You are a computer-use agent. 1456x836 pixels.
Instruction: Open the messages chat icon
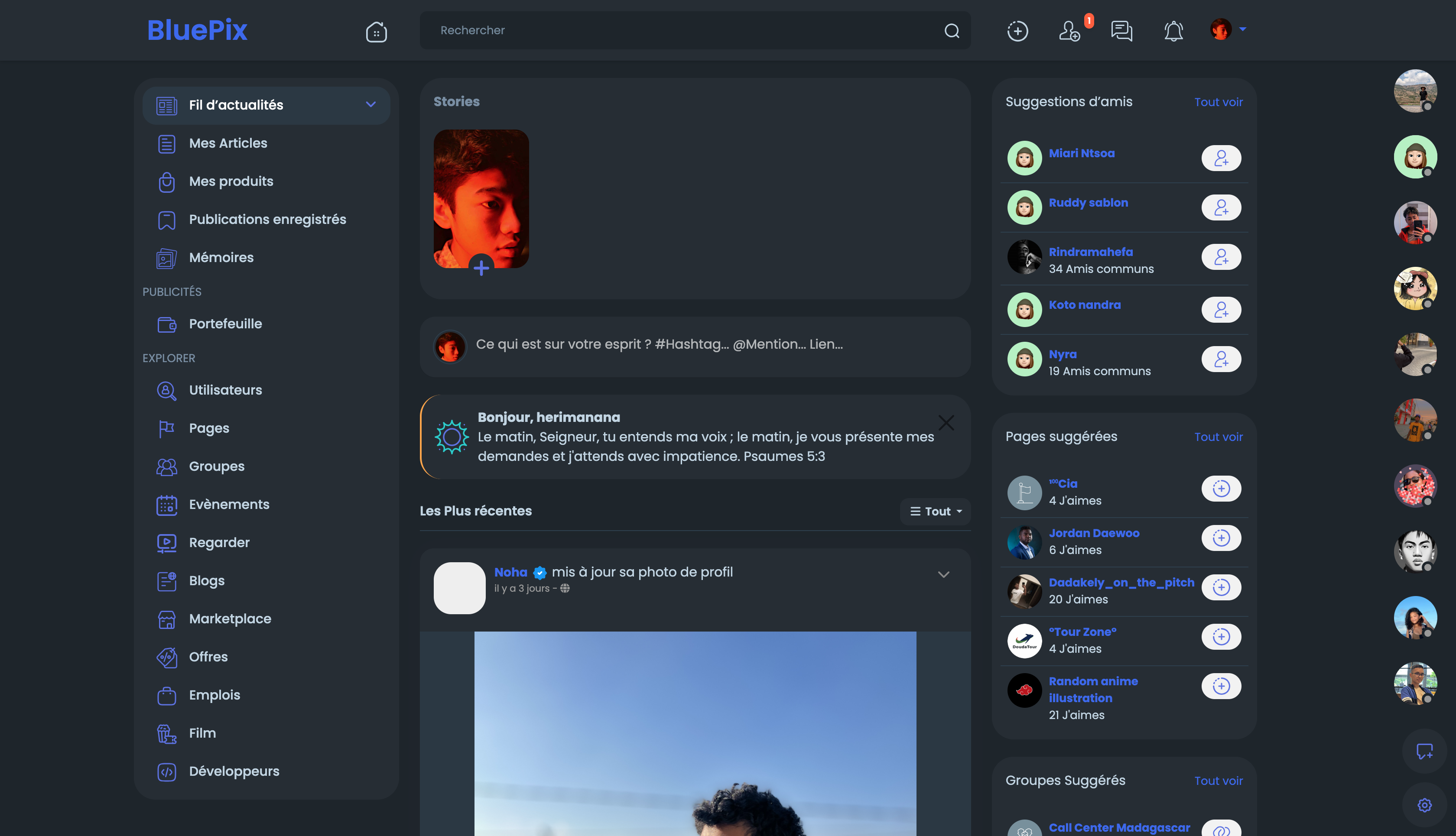pyautogui.click(x=1121, y=30)
